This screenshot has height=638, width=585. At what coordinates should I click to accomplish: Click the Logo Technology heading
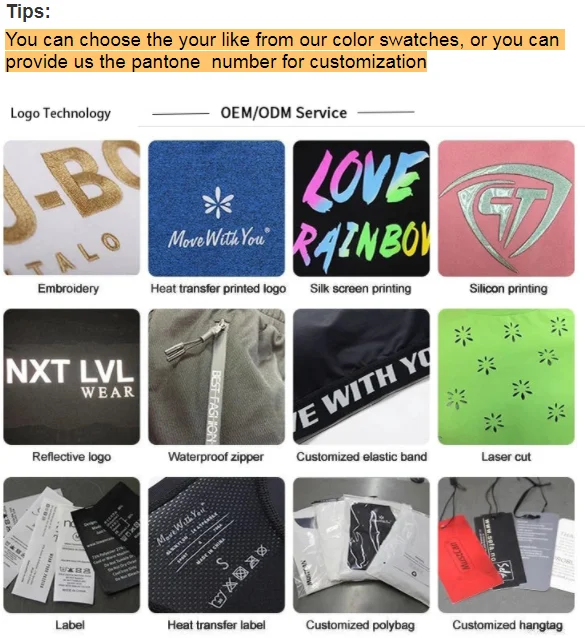click(60, 113)
